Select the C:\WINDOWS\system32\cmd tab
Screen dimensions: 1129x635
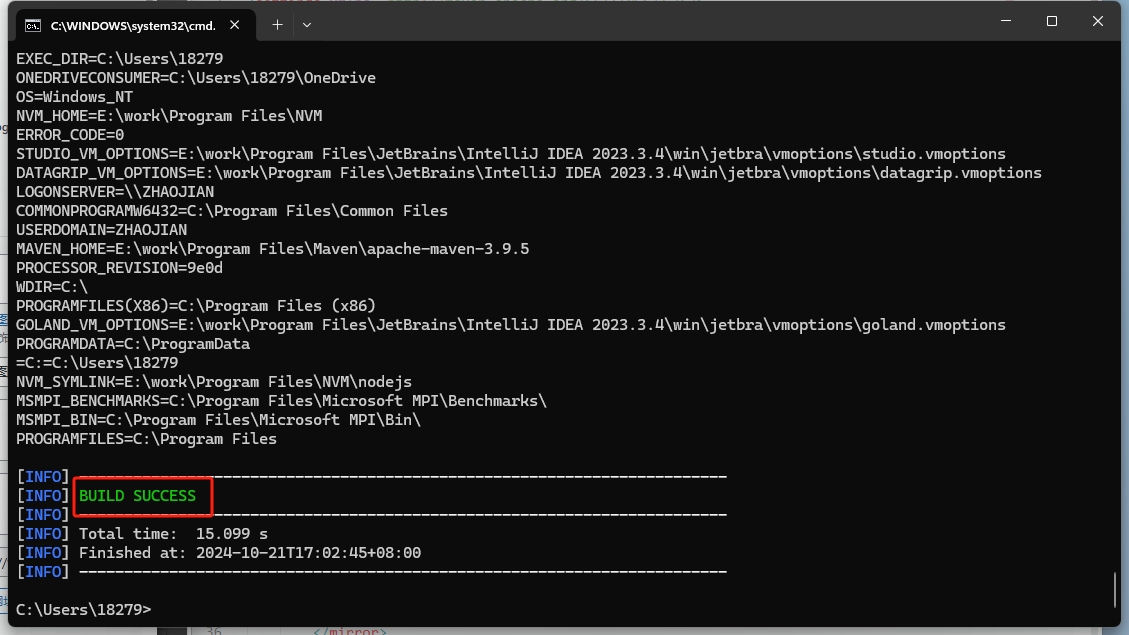135,25
